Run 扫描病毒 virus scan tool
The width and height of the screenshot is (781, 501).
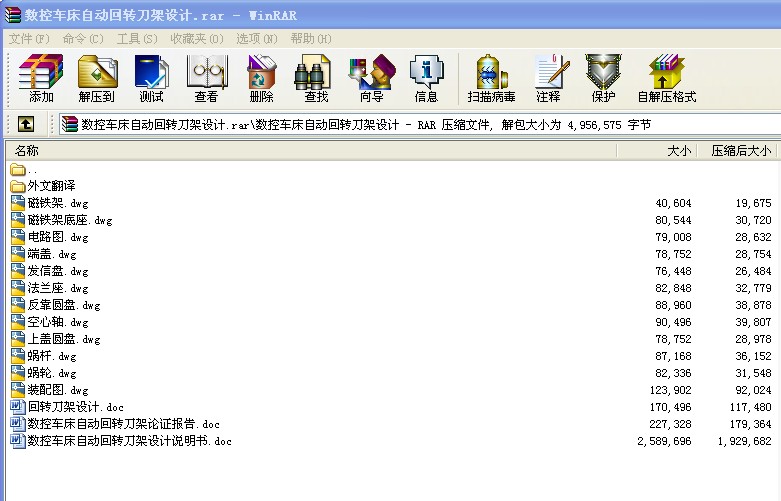point(491,78)
